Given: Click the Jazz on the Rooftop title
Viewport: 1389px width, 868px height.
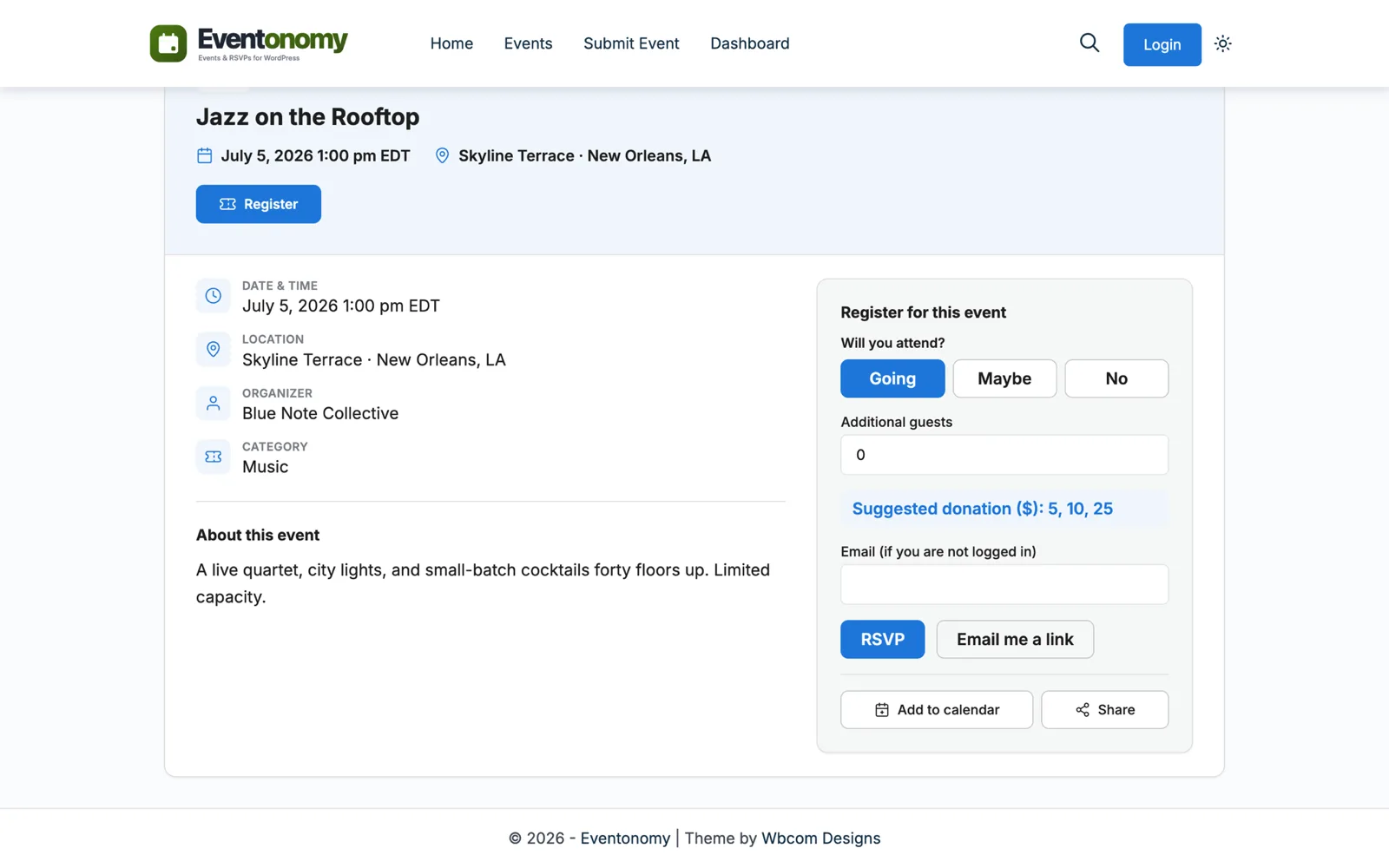Looking at the screenshot, I should coord(307,116).
